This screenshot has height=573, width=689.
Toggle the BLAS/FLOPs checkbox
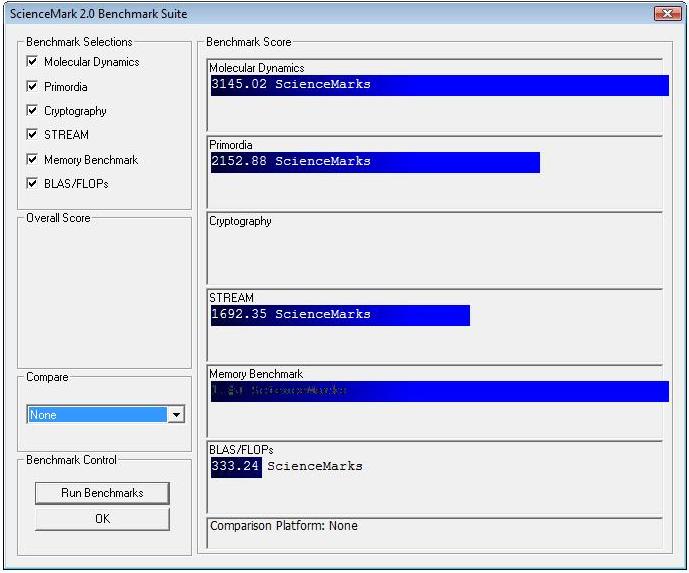(x=32, y=183)
